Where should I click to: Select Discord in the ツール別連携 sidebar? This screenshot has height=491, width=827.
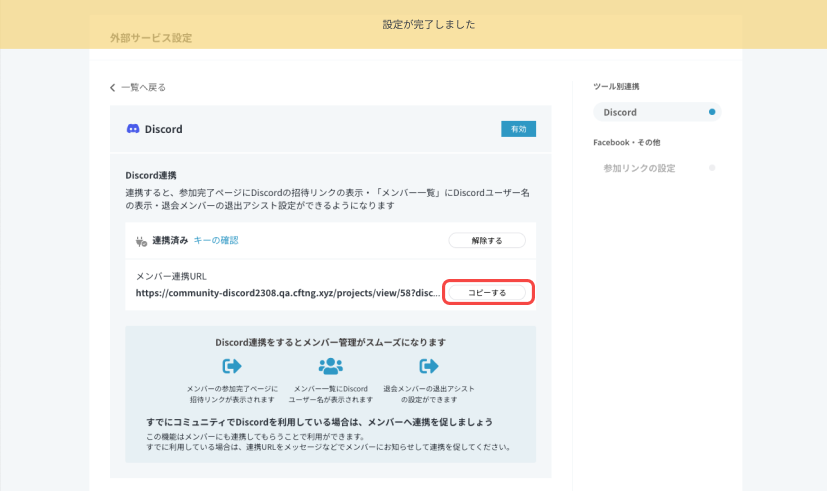[x=620, y=113]
